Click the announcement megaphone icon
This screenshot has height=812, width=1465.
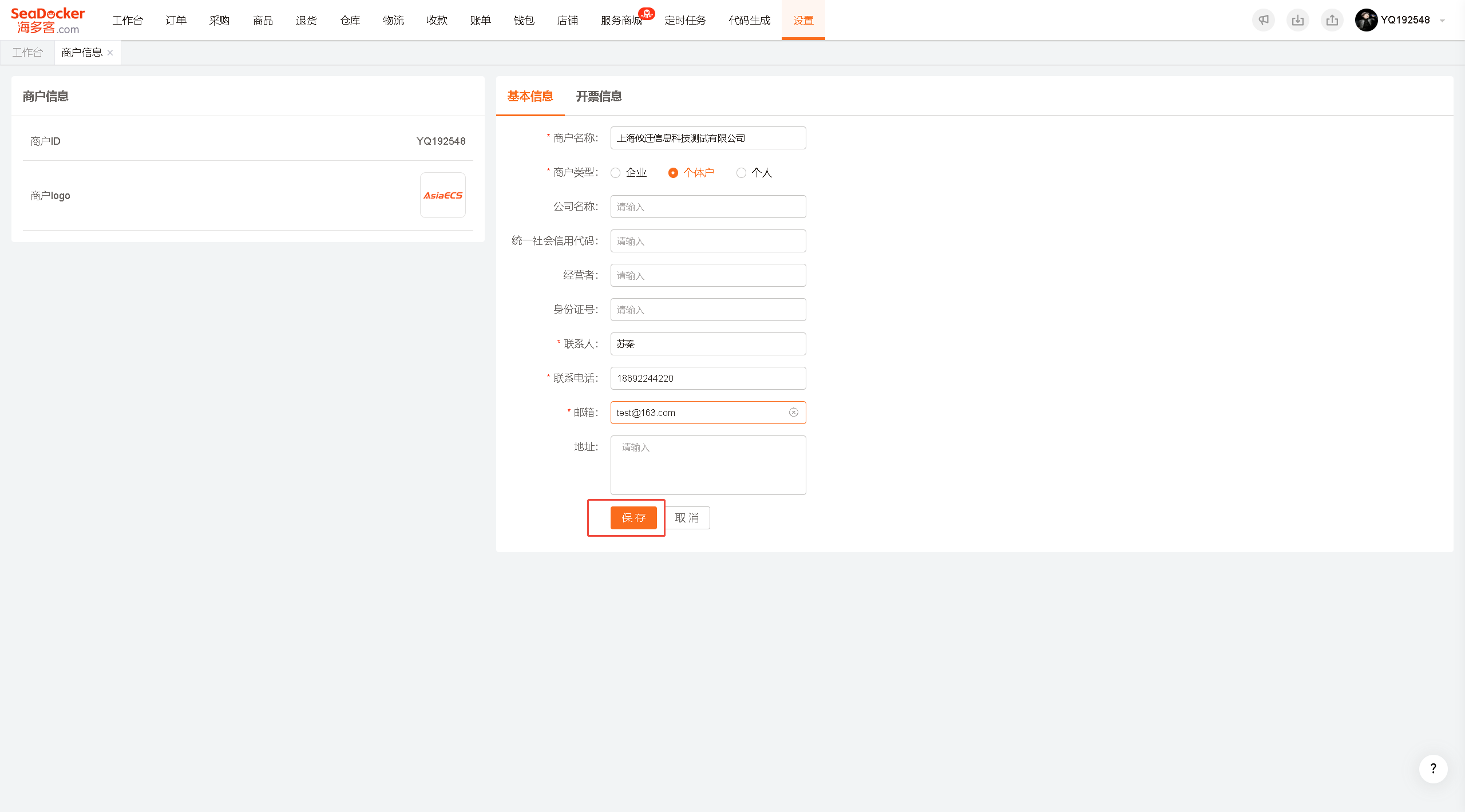(1264, 20)
